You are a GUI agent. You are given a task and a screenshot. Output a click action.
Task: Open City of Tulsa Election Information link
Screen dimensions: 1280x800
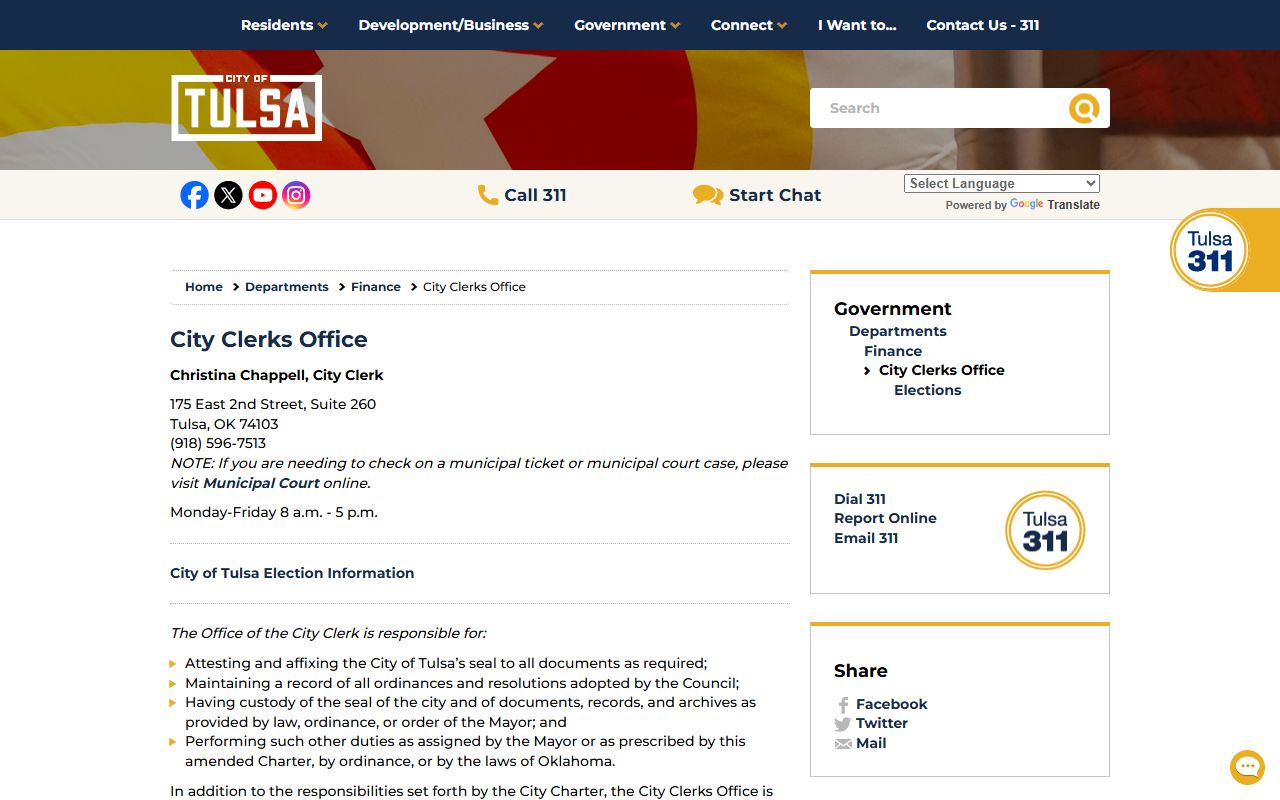pyautogui.click(x=292, y=573)
